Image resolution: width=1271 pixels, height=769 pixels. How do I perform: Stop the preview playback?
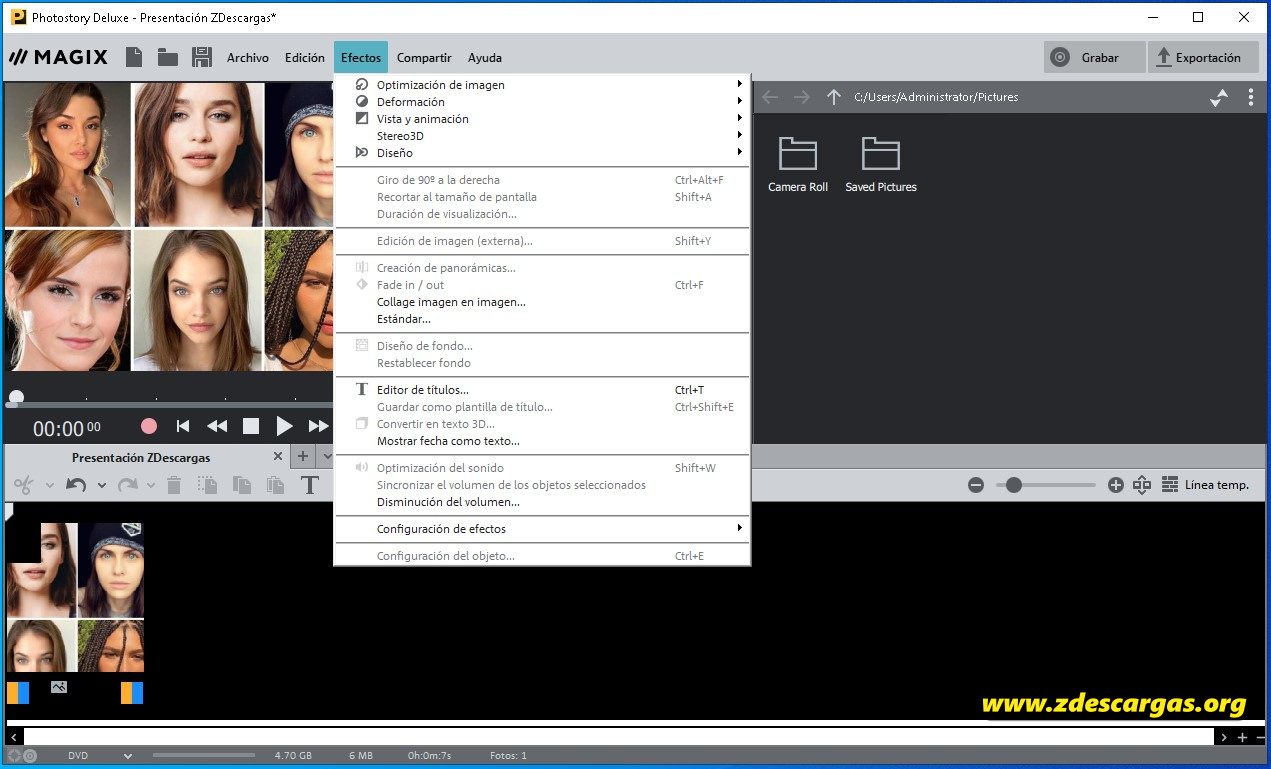click(x=251, y=426)
